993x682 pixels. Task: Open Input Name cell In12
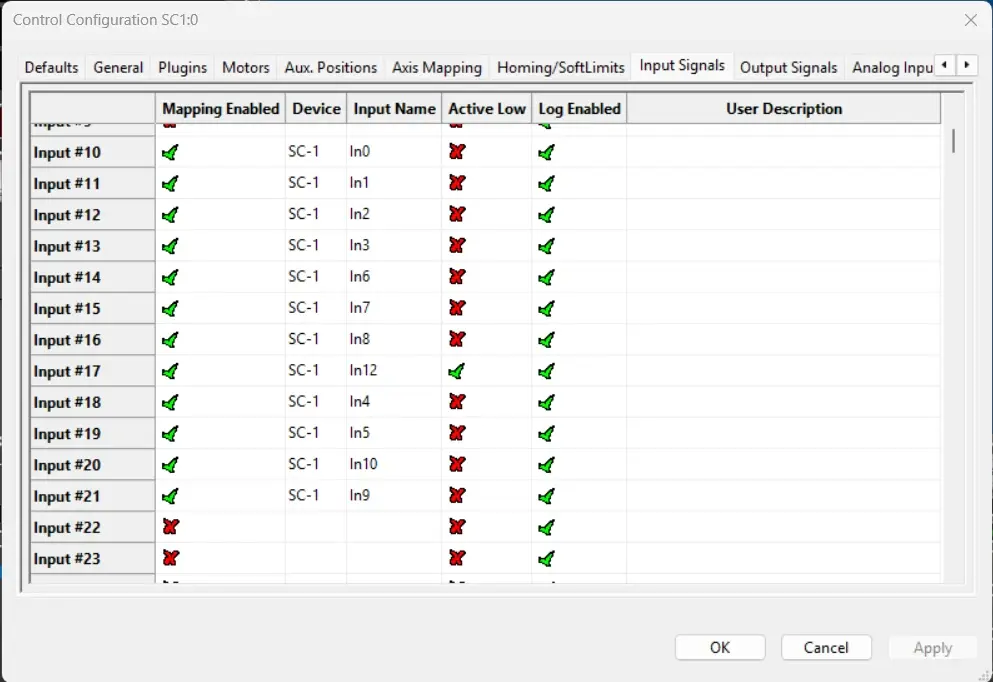click(394, 370)
